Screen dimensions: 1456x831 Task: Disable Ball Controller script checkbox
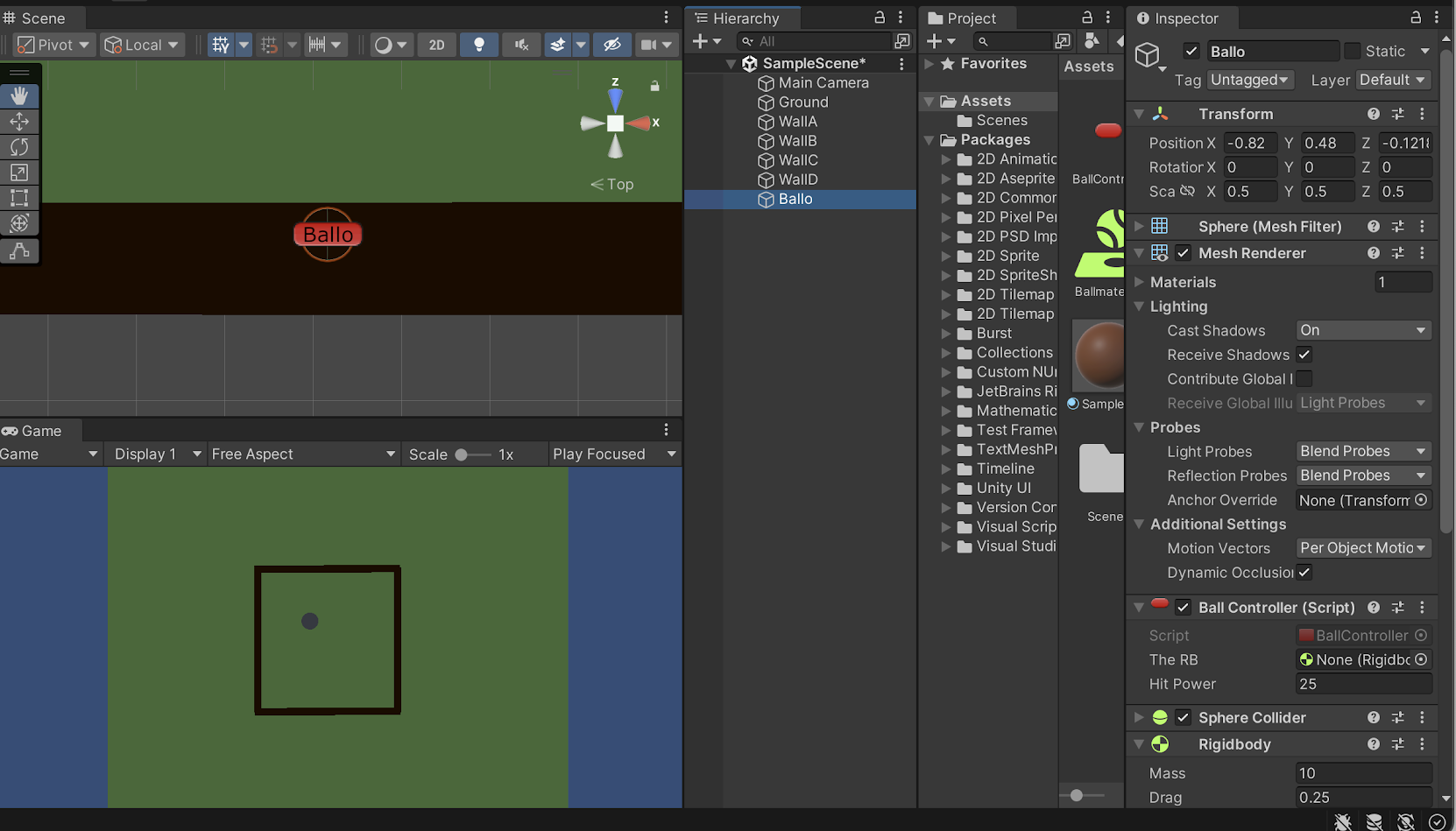1184,608
